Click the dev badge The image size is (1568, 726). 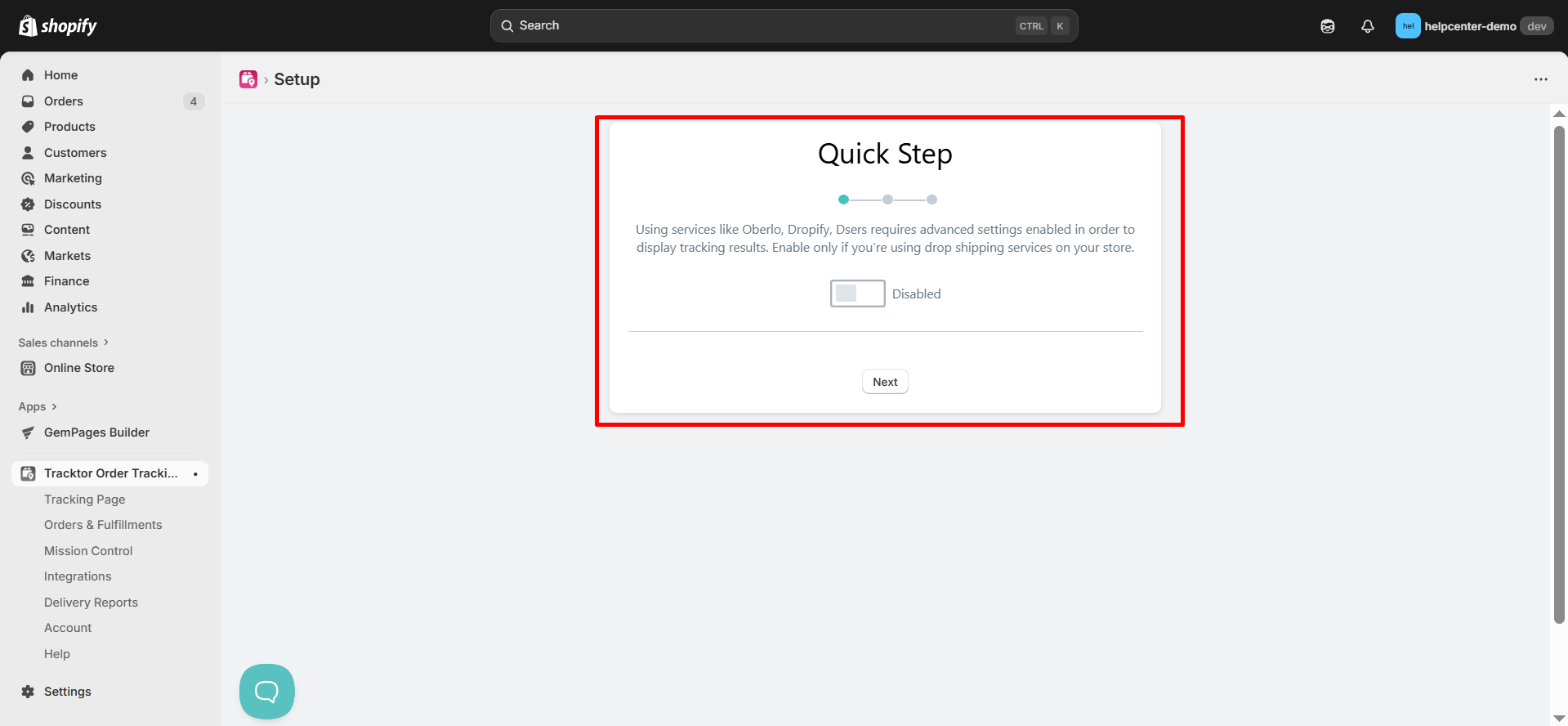(1537, 26)
